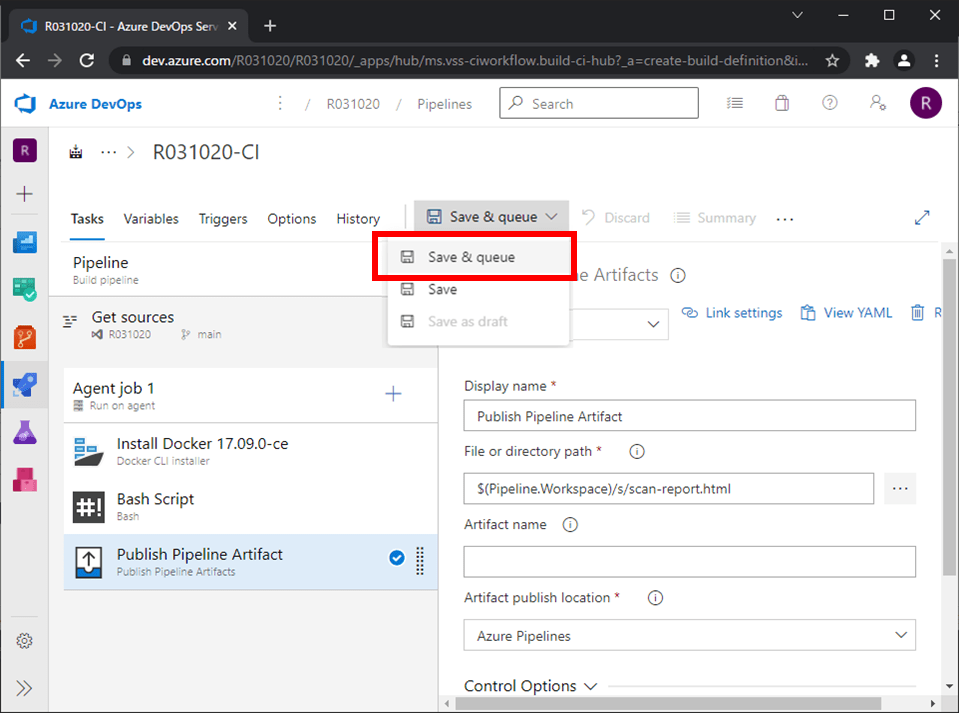This screenshot has width=959, height=713.
Task: Switch to the Triggers tab
Action: point(223,219)
